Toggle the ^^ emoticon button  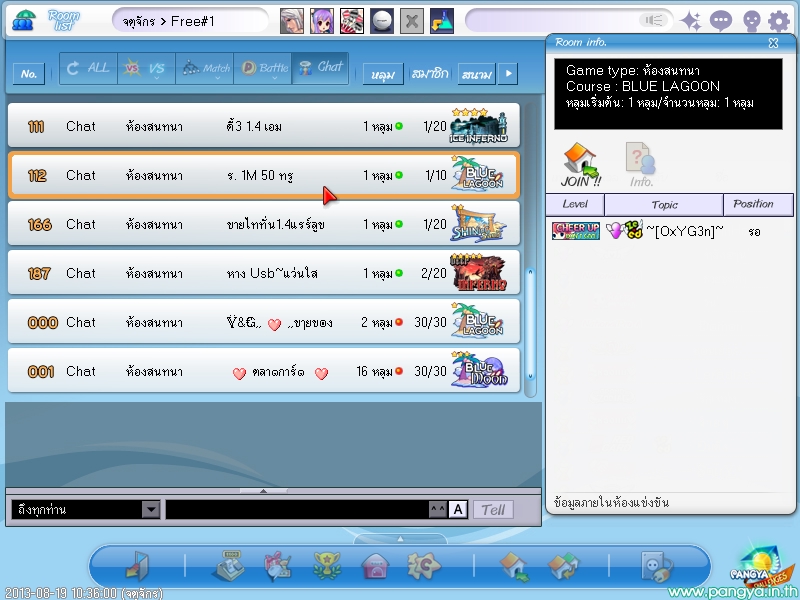coord(438,509)
